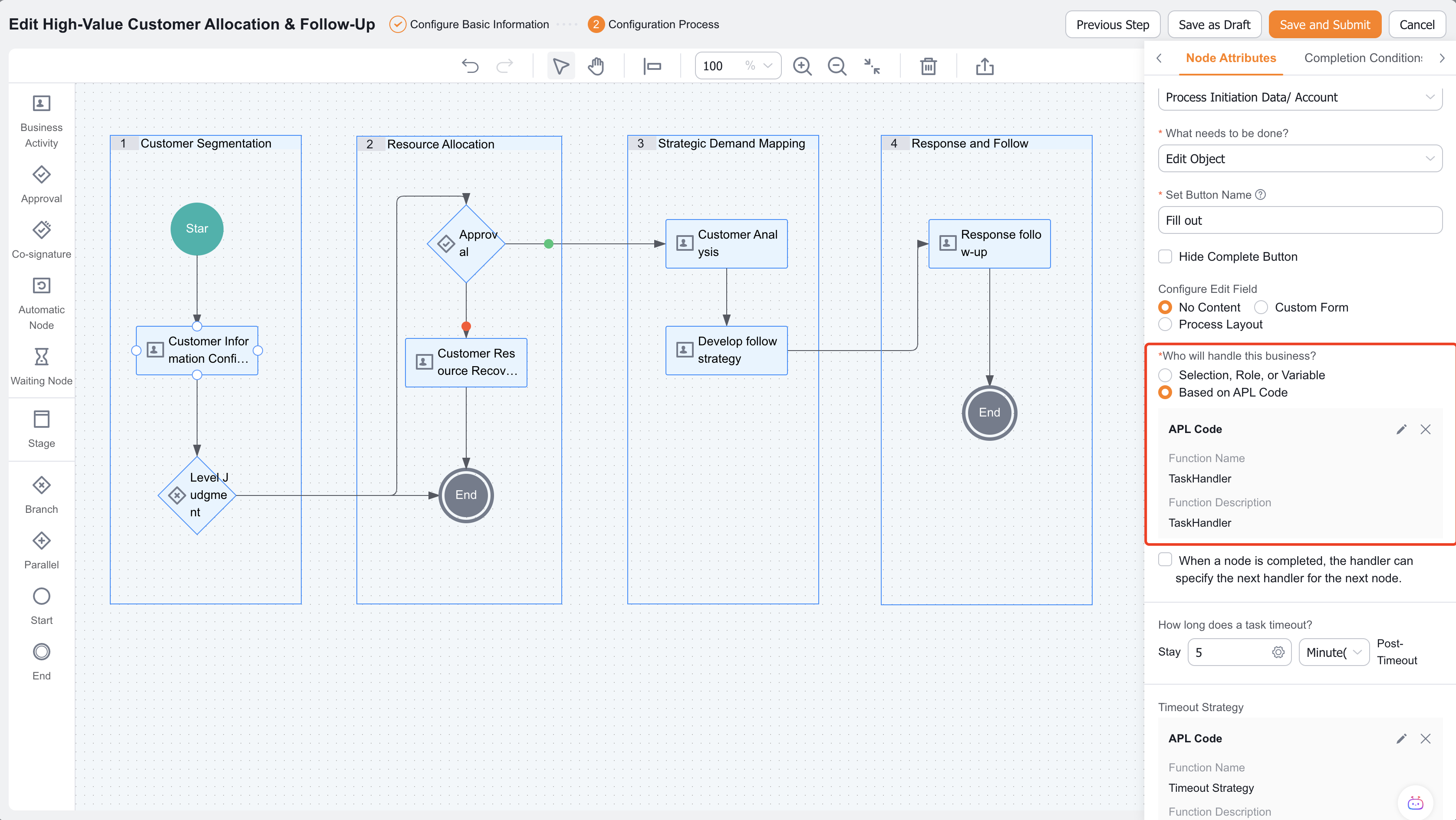This screenshot has width=1456, height=820.
Task: Remove the Timeout Strategy APL Code
Action: [1426, 739]
